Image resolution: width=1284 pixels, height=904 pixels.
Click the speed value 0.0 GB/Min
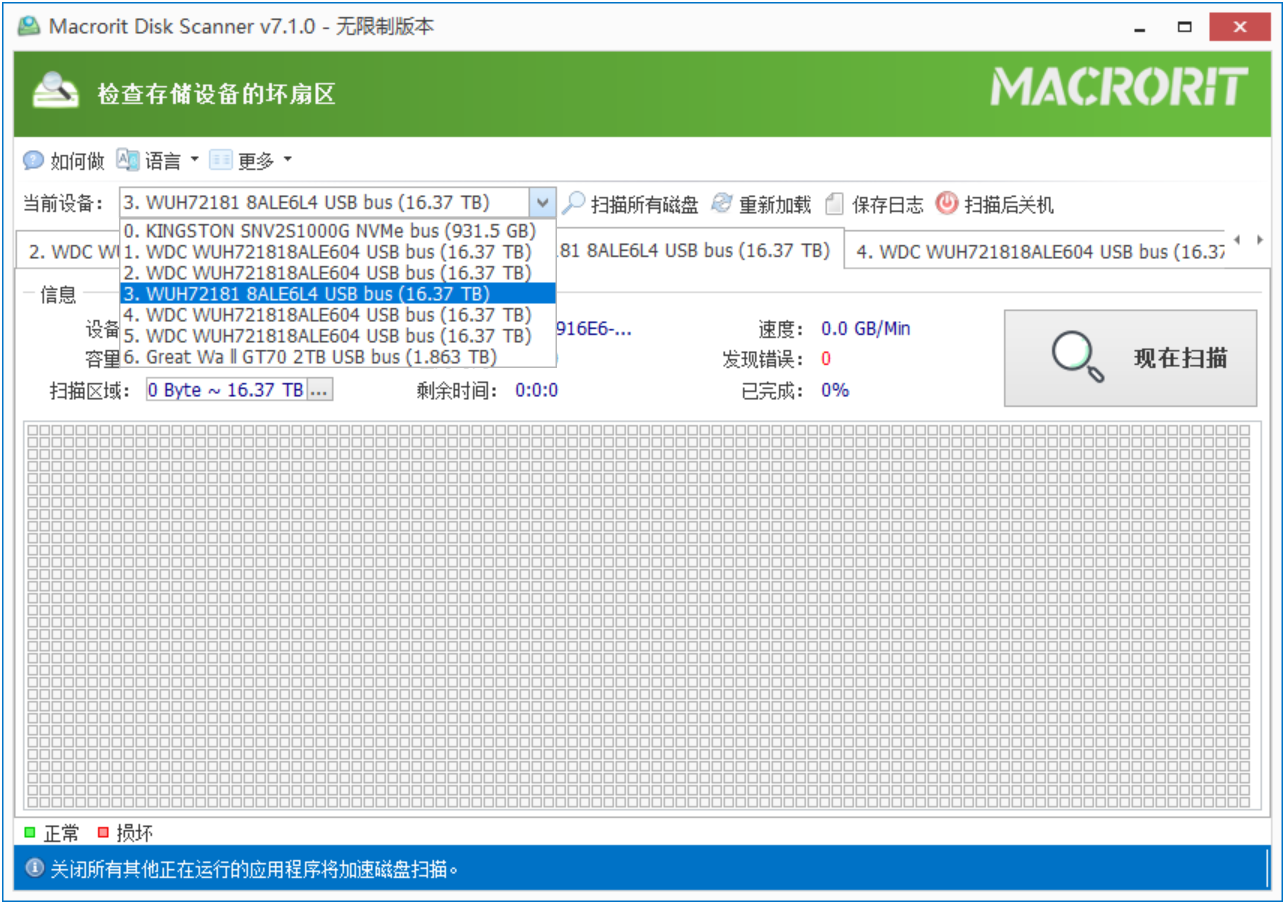pyautogui.click(x=865, y=328)
